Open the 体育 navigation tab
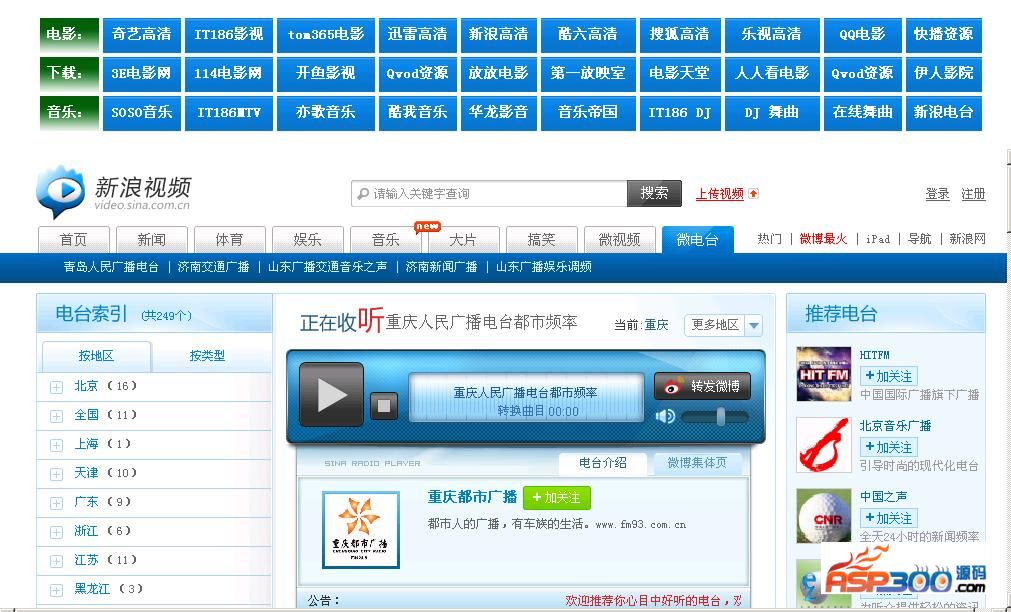Viewport: 1011px width, 612px height. (230, 240)
